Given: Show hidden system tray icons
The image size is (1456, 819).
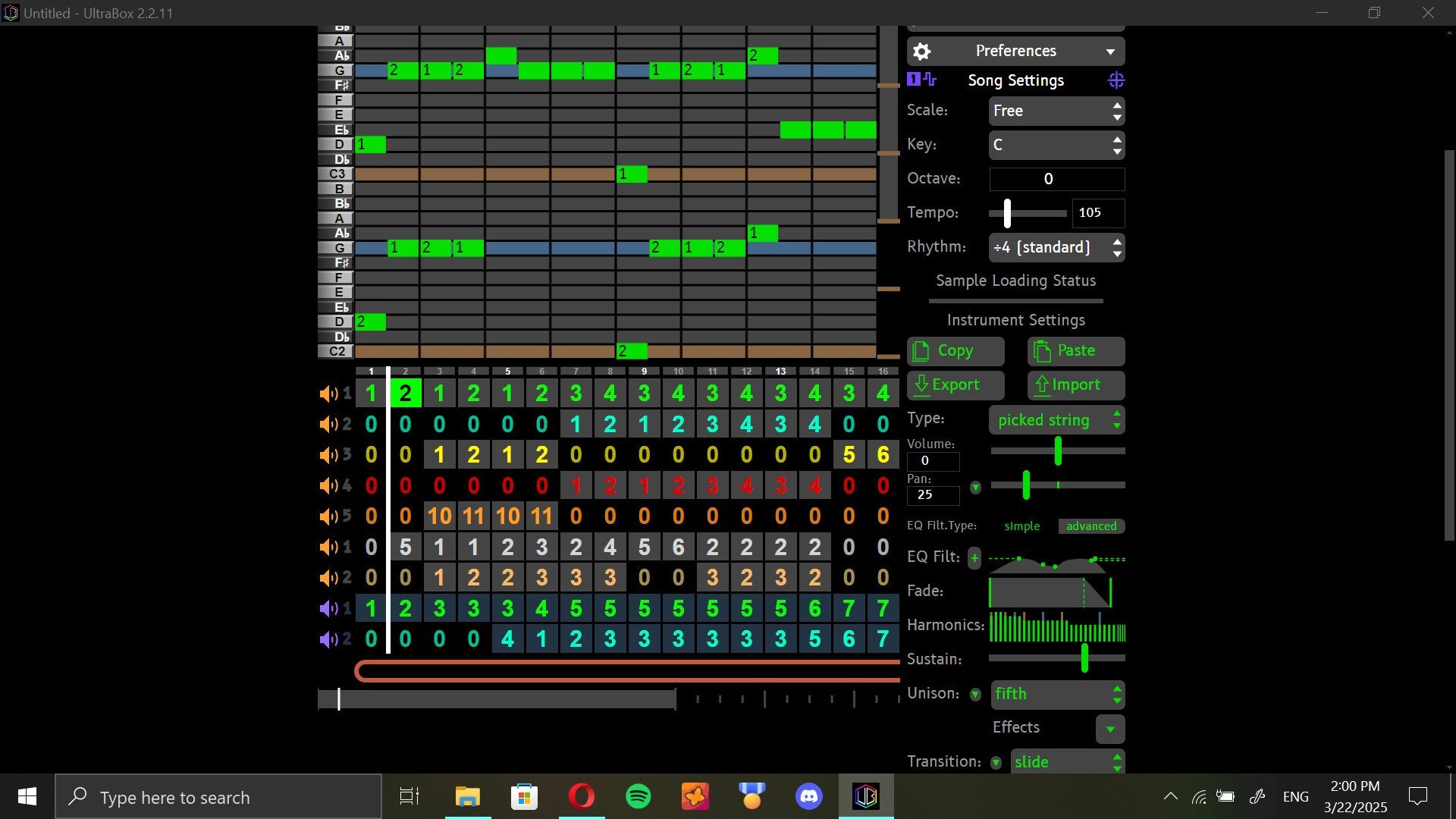Looking at the screenshot, I should tap(1171, 797).
